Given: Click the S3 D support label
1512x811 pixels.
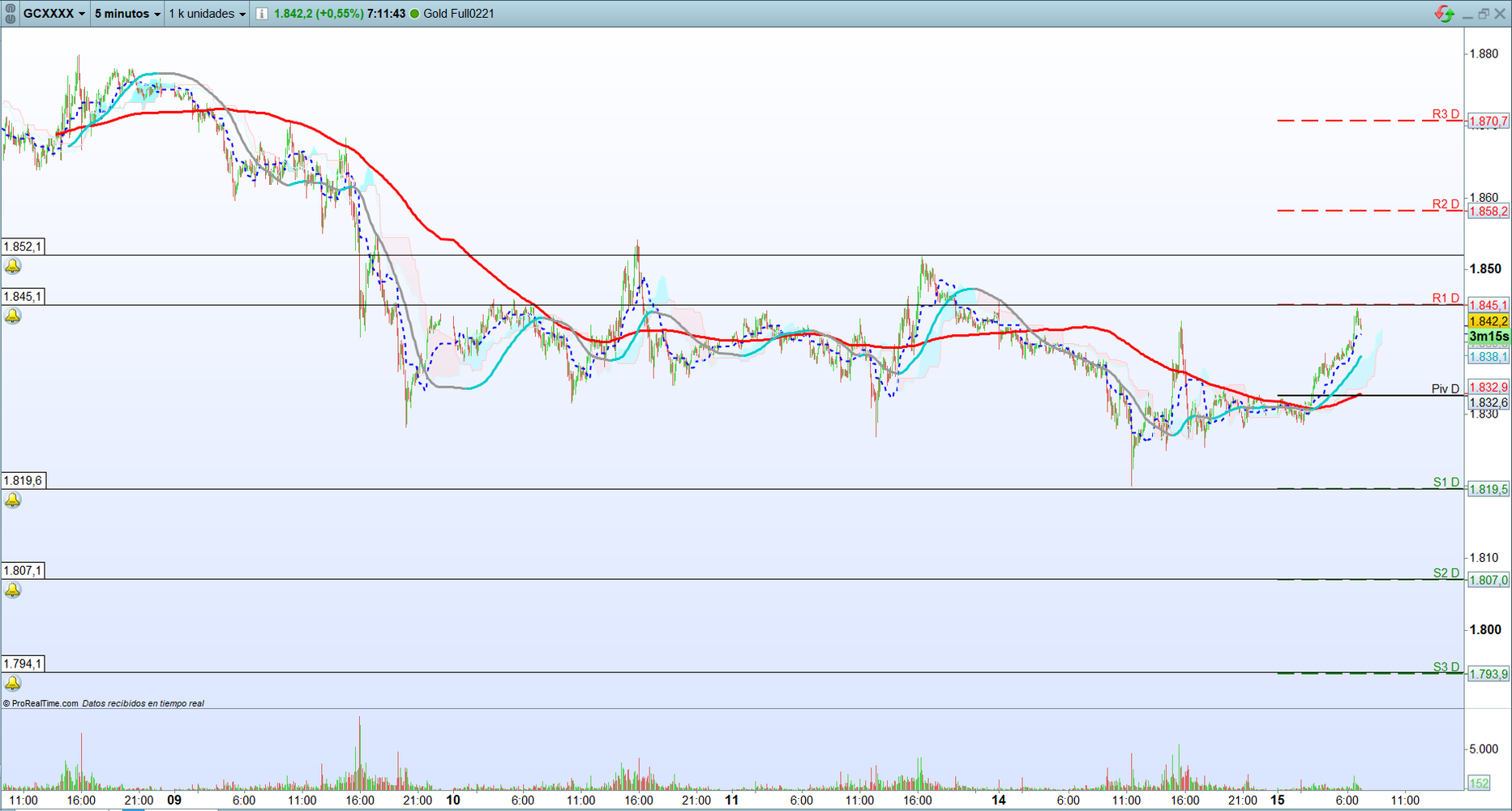Looking at the screenshot, I should tap(1446, 667).
